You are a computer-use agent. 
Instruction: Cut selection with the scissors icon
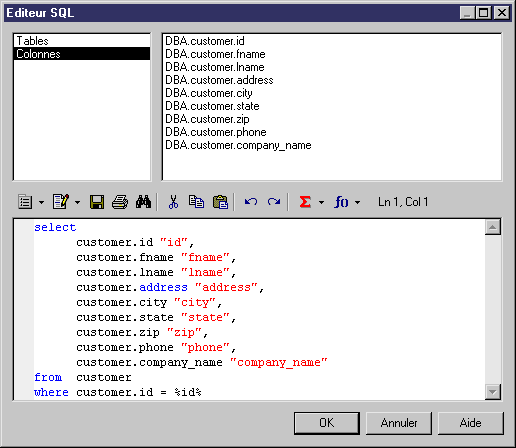click(173, 202)
